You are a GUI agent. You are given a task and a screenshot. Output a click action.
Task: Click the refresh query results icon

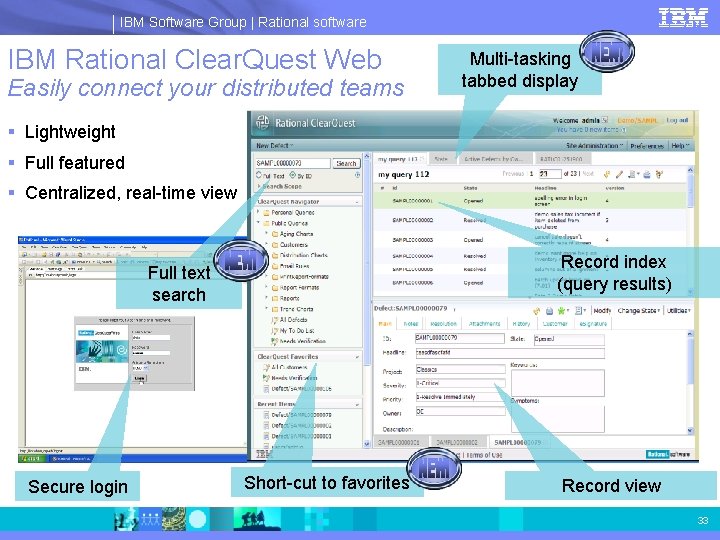[607, 174]
